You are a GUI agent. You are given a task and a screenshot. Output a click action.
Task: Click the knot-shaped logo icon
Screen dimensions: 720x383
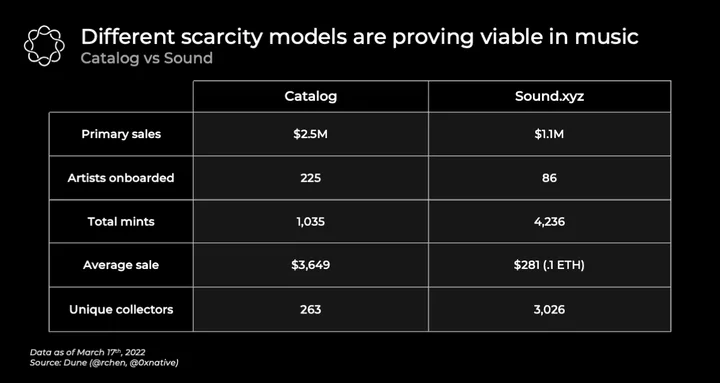44,45
